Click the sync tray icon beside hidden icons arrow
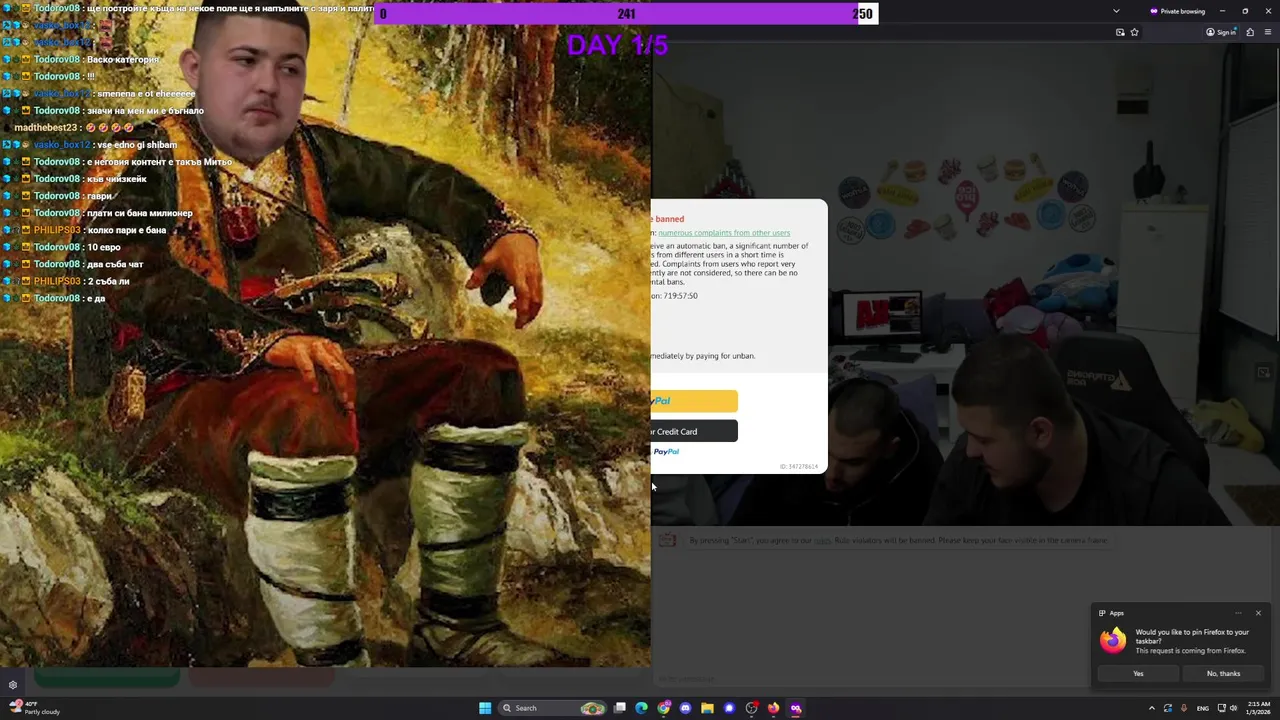Viewport: 1280px width, 720px height. point(1167,708)
